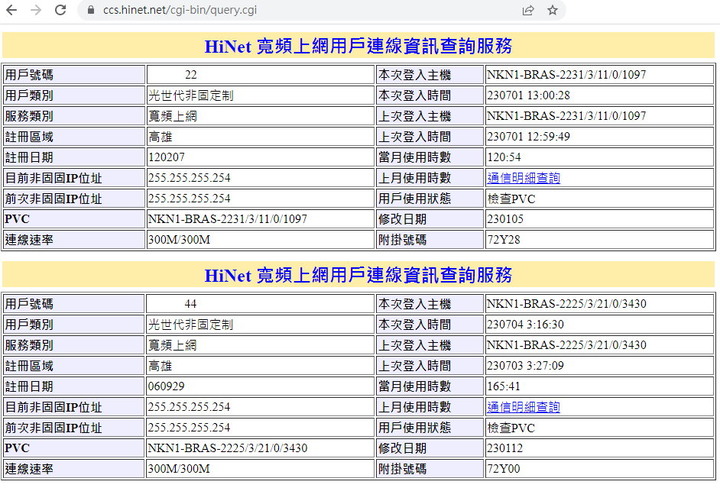The image size is (720, 488).
Task: Click modification date 230105
Action: pos(505,219)
